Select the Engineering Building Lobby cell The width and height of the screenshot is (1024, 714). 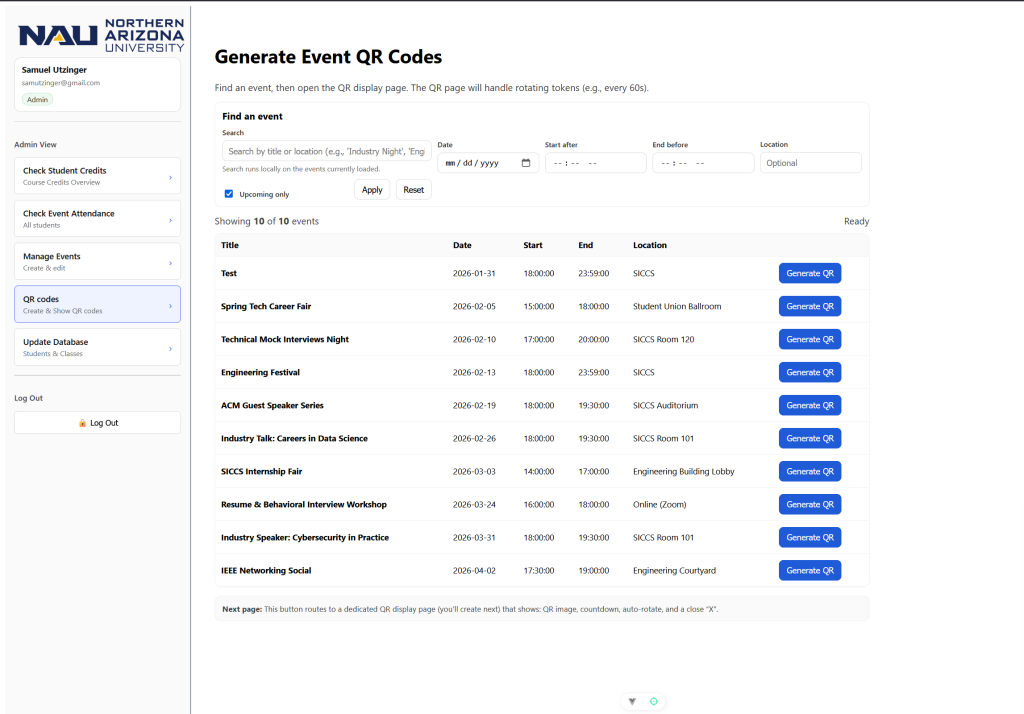(x=684, y=471)
